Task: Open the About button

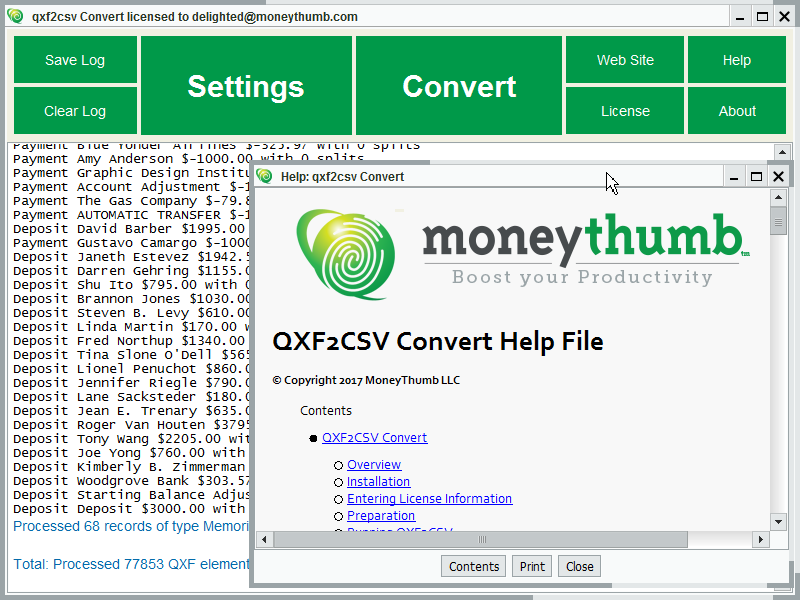Action: pyautogui.click(x=737, y=111)
